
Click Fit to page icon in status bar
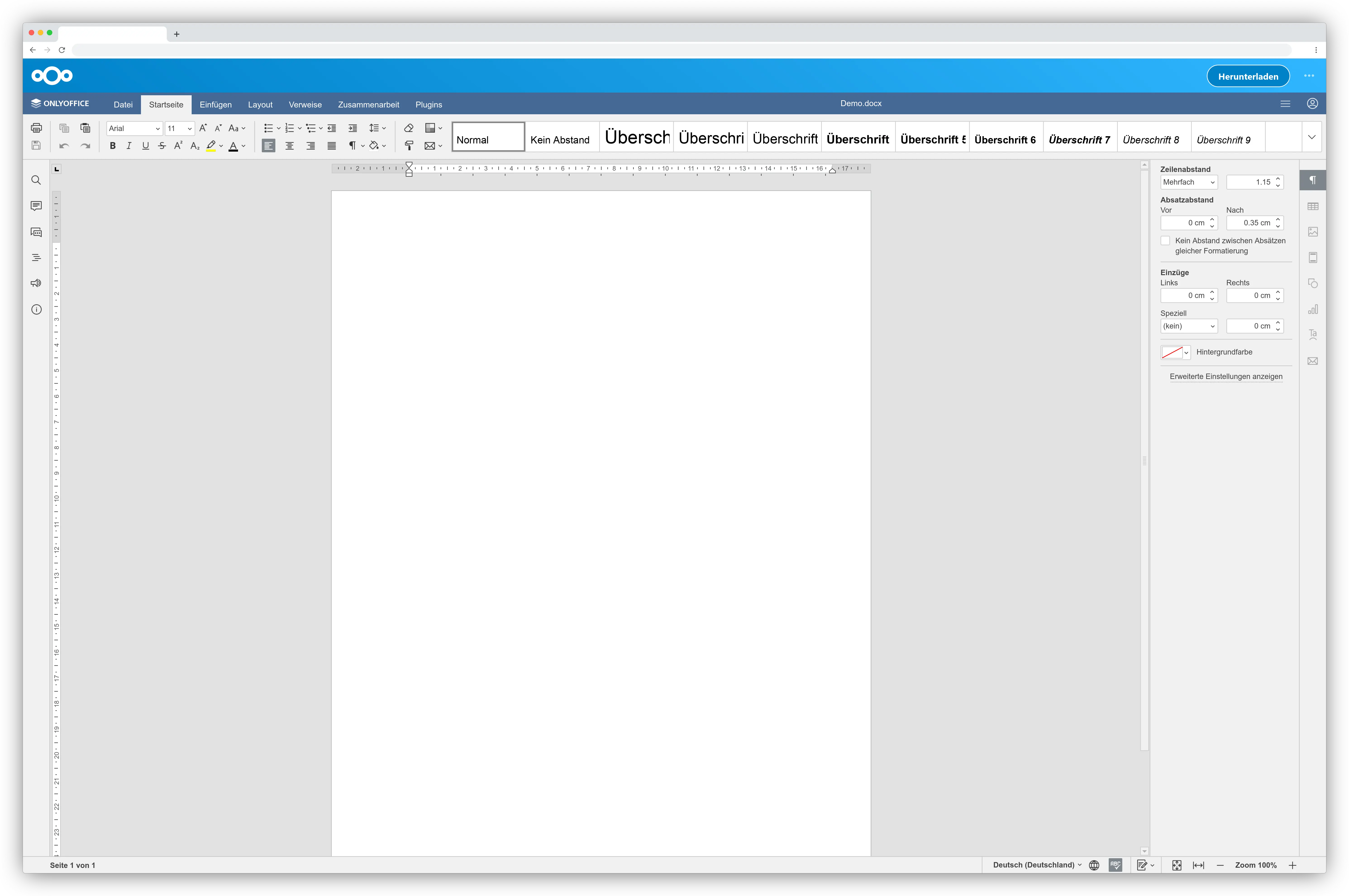[1177, 865]
